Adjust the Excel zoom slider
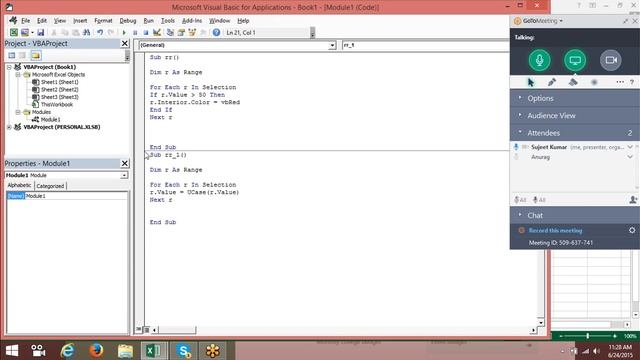The width and height of the screenshot is (640, 360). tap(588, 336)
